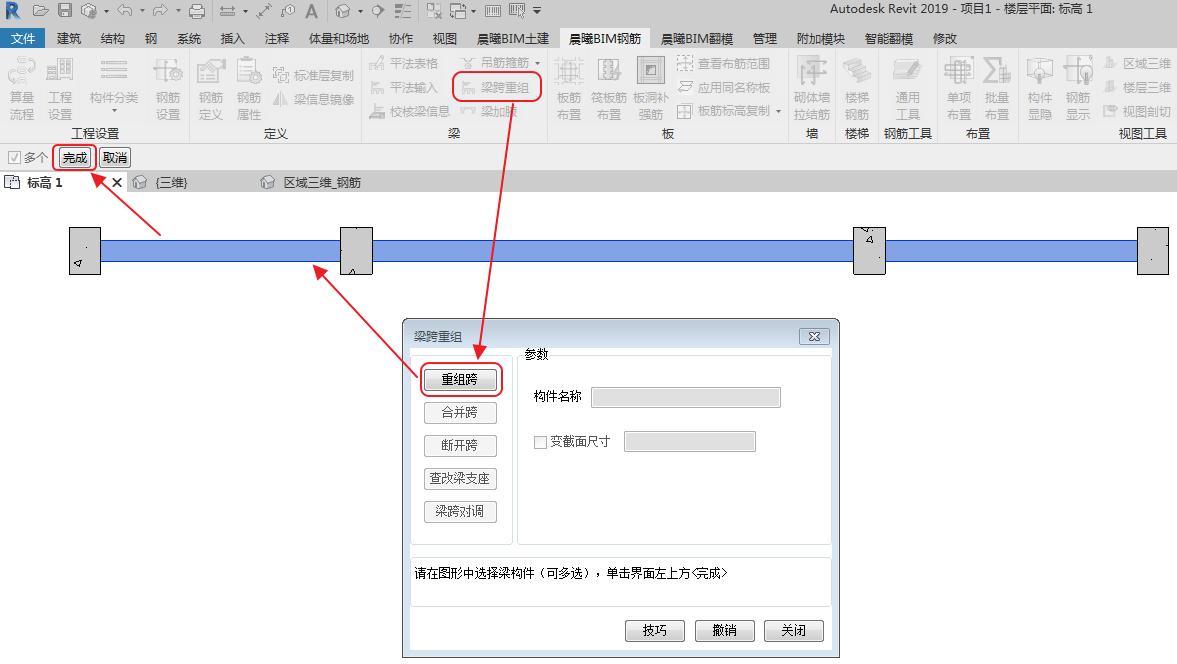Open 算量流程 tool in ribbon
The height and width of the screenshot is (664, 1177).
(21, 89)
